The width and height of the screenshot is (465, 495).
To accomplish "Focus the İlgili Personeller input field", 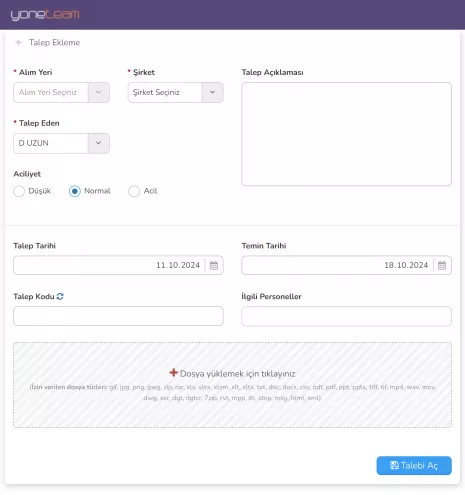I will click(x=346, y=316).
